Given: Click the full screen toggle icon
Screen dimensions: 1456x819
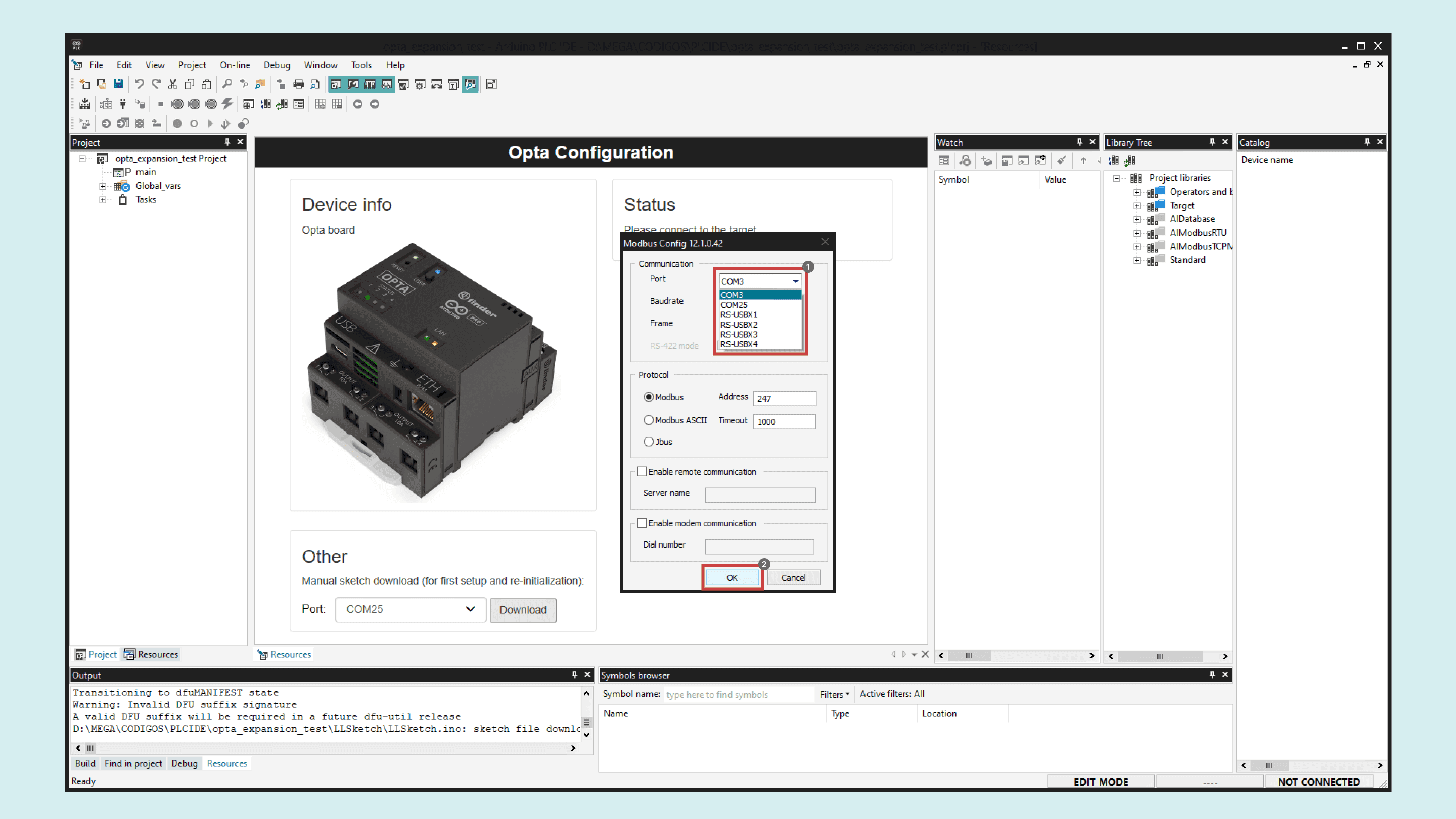Looking at the screenshot, I should pyautogui.click(x=491, y=84).
